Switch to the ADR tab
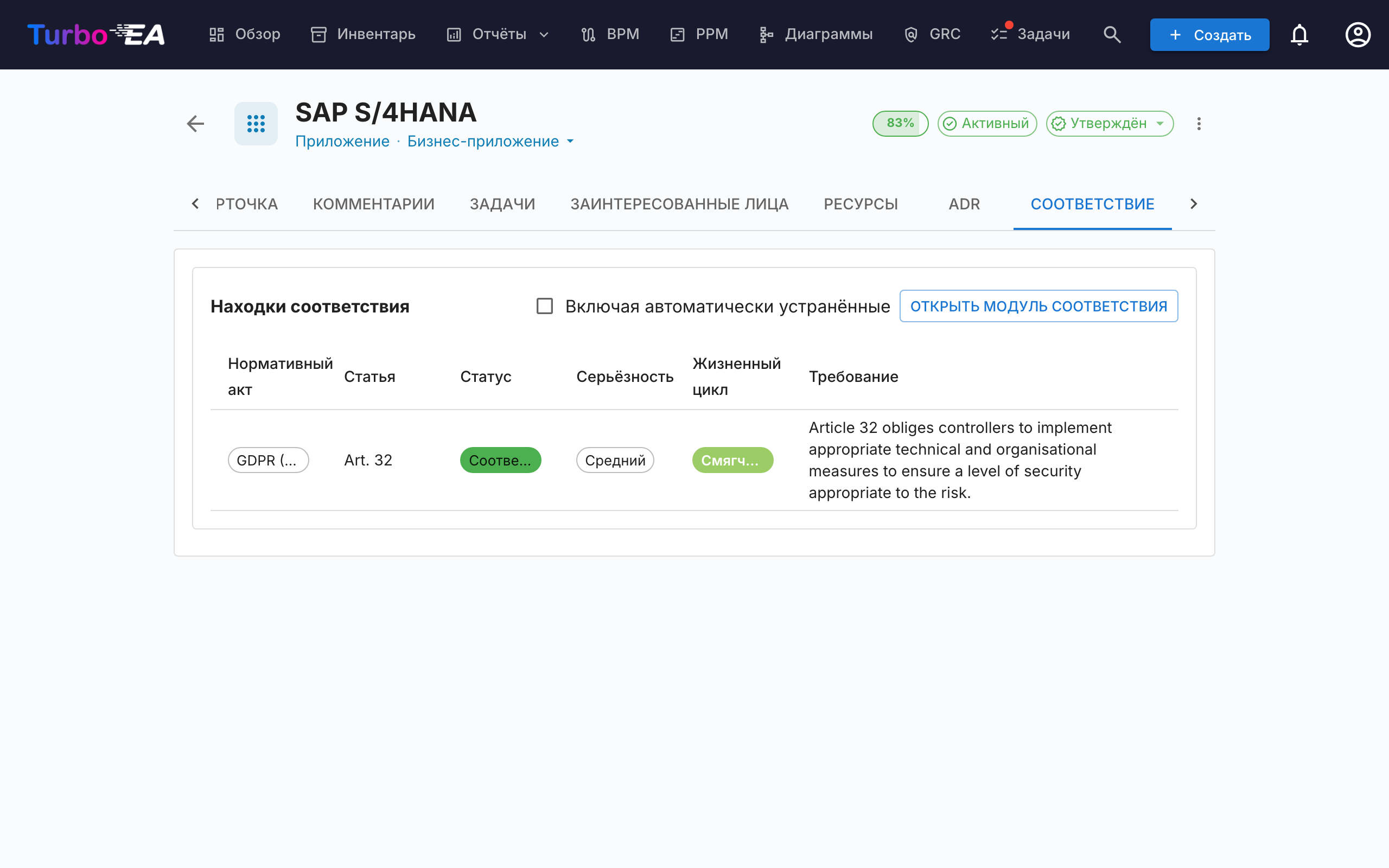The image size is (1389, 868). pyautogui.click(x=964, y=204)
